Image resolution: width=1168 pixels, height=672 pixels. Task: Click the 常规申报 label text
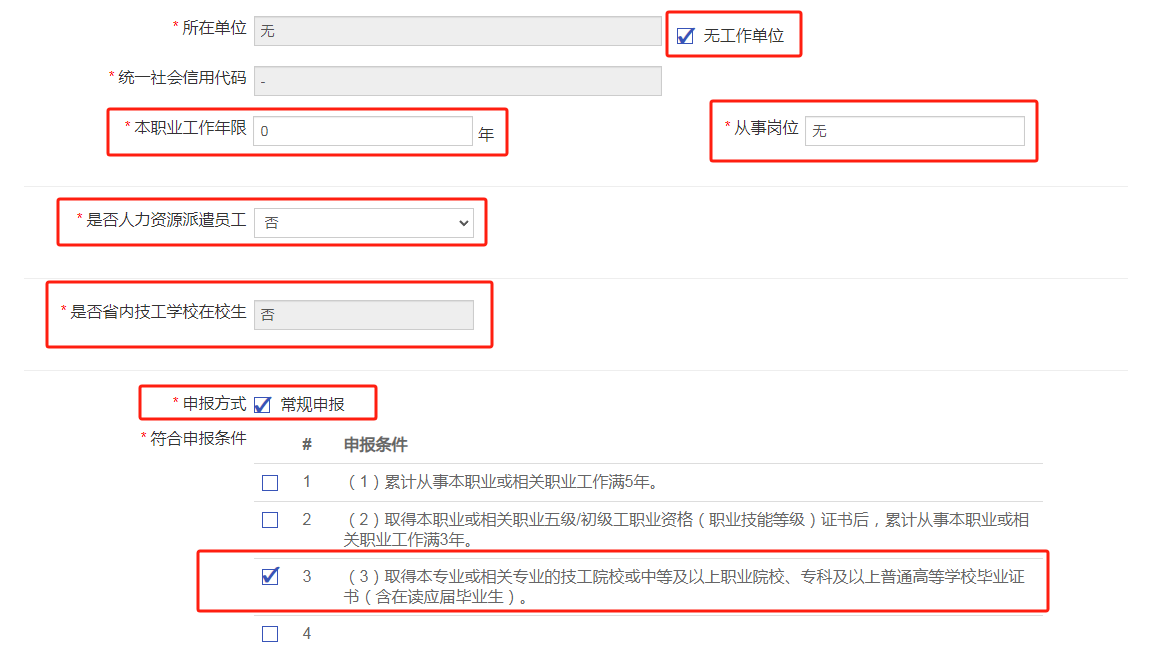tap(312, 405)
